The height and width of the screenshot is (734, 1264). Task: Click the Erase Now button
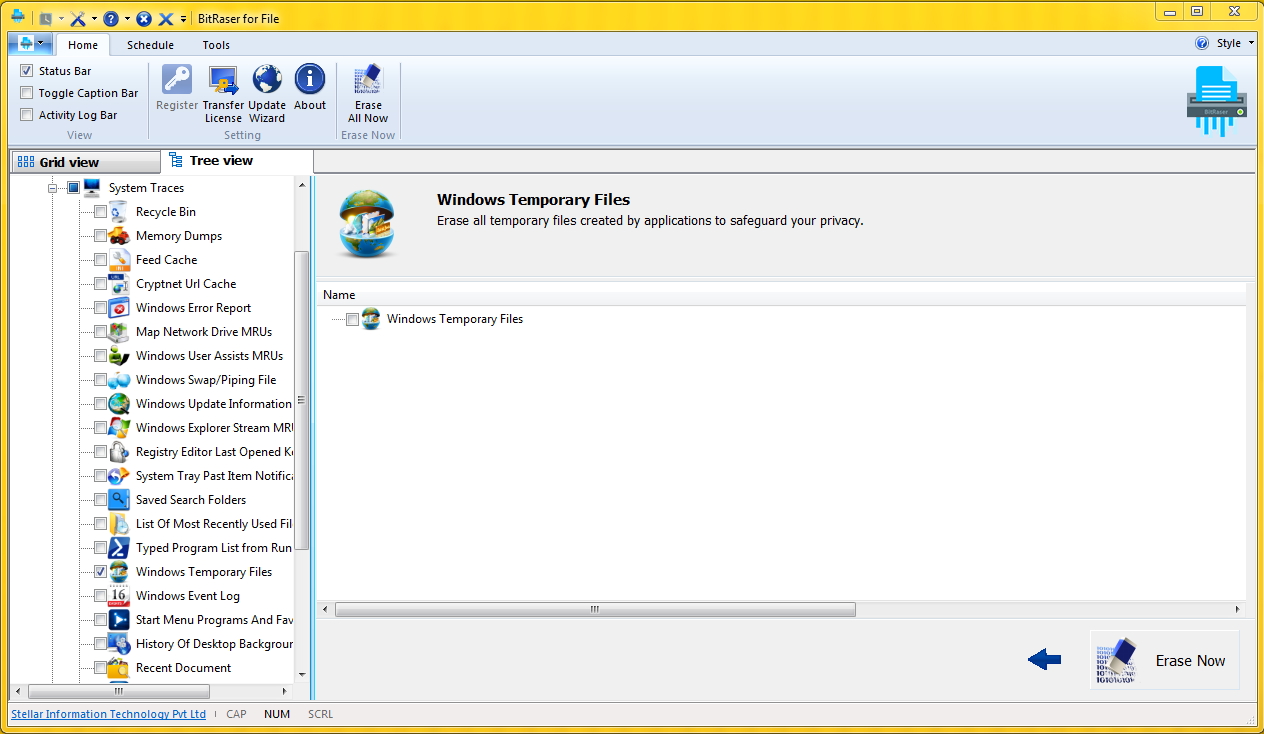point(1165,660)
